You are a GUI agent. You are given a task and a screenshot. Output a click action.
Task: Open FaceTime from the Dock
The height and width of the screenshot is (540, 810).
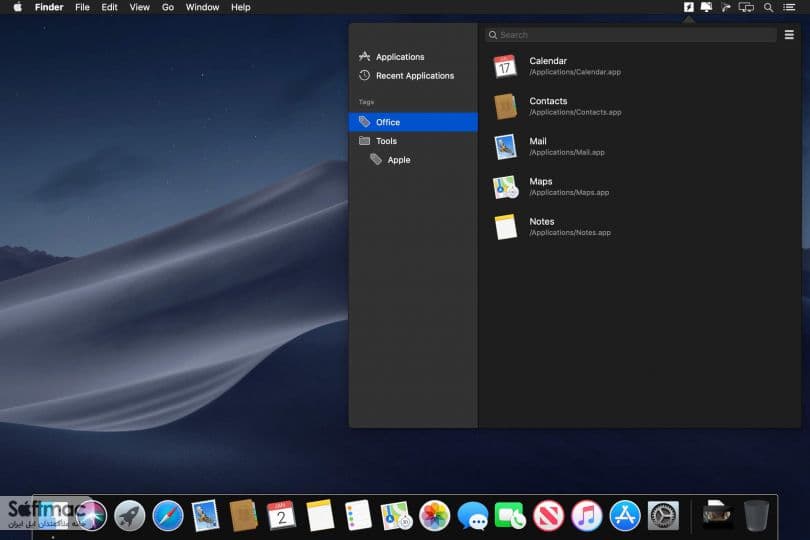click(510, 515)
